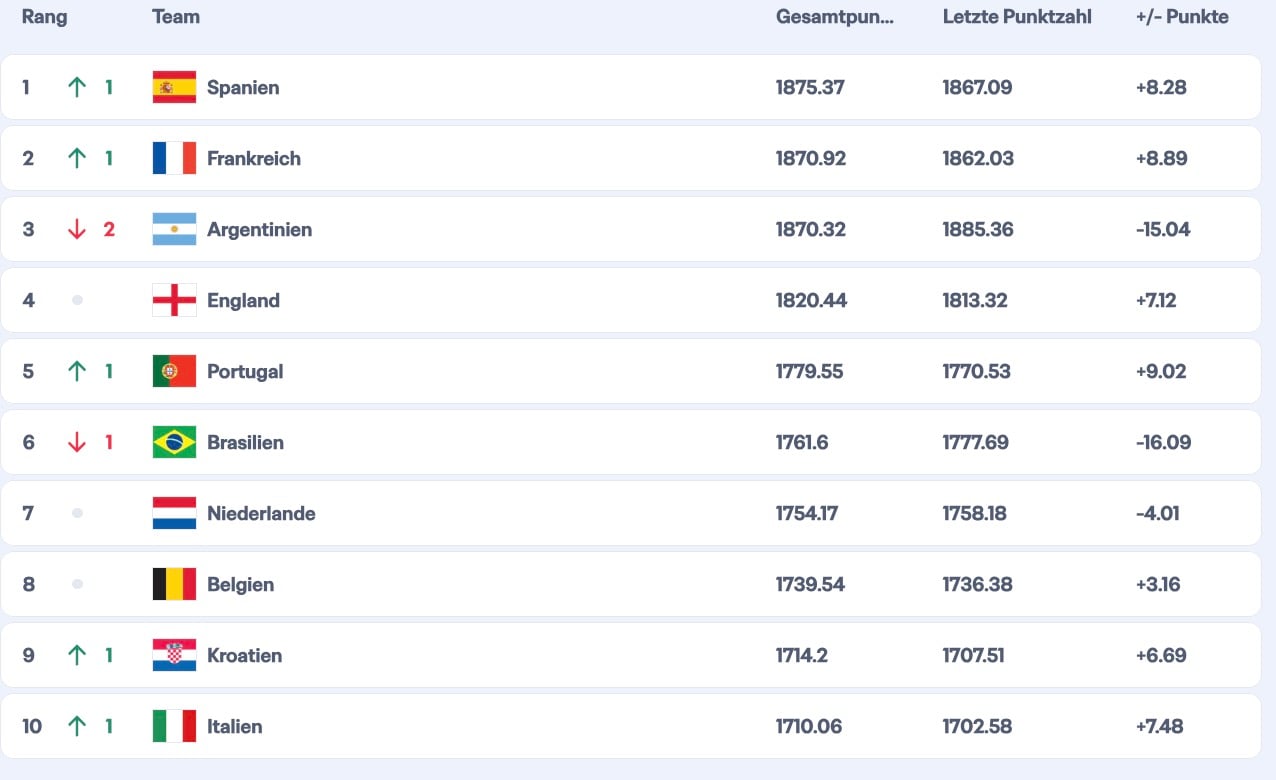Click the Brazil flag icon

(174, 442)
